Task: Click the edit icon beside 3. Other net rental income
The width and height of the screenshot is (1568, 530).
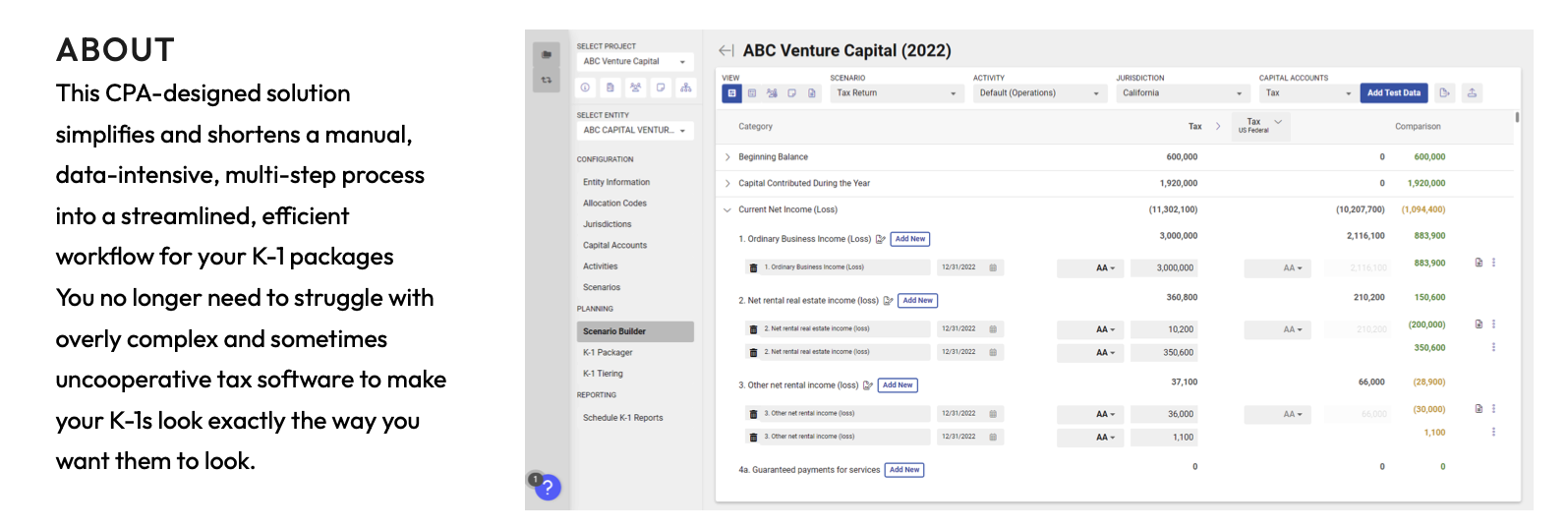Action: [x=868, y=385]
